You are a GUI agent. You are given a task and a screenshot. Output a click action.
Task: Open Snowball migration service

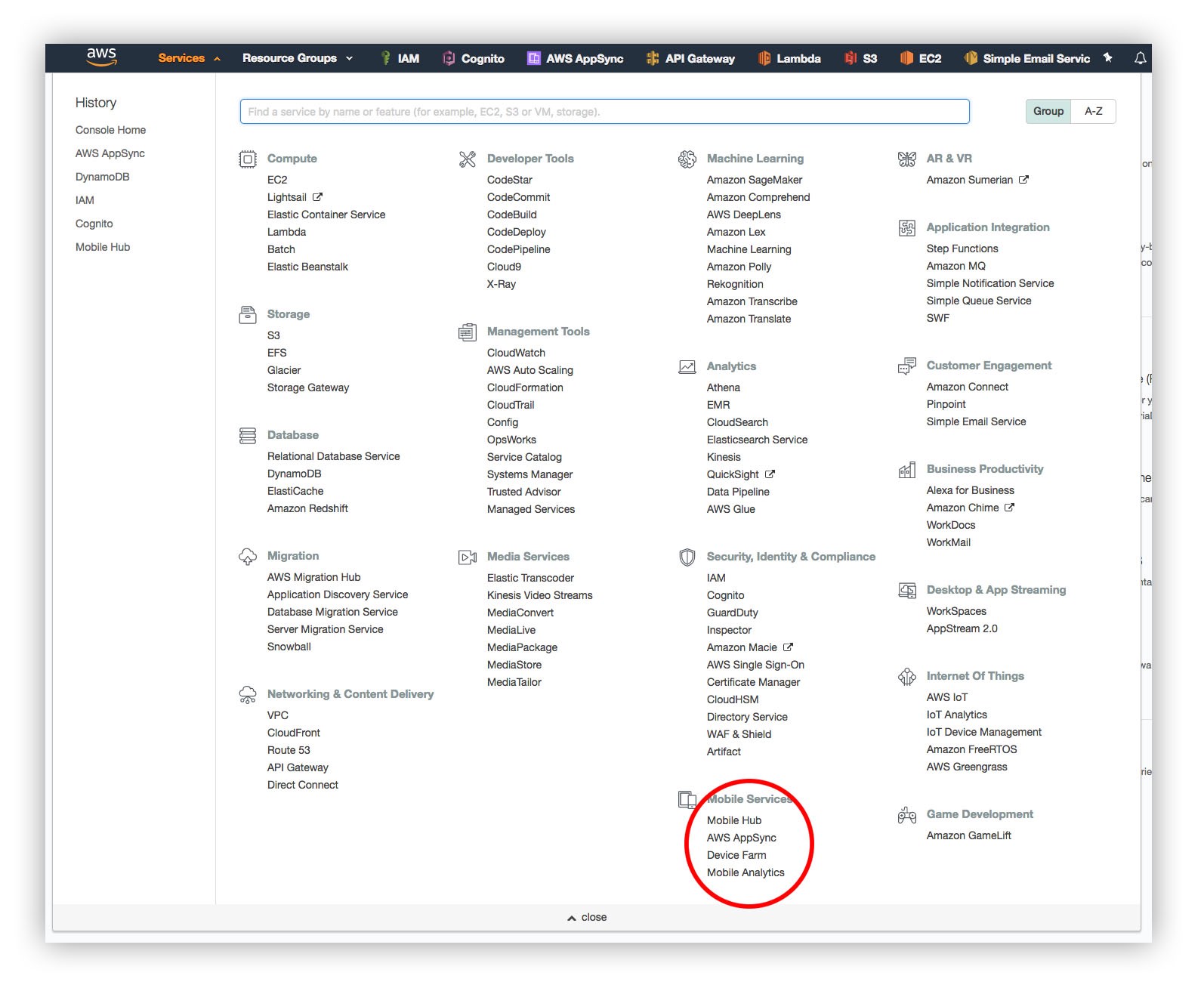(289, 647)
